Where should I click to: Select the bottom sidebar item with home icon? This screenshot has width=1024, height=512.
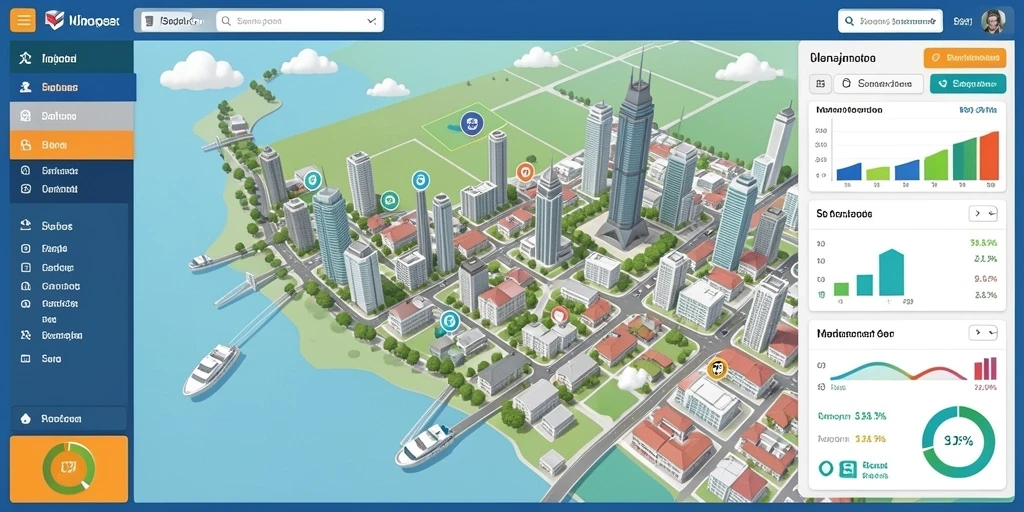(69, 419)
